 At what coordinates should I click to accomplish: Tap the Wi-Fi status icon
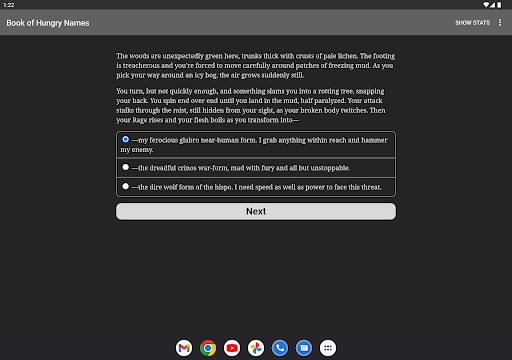[486, 5]
